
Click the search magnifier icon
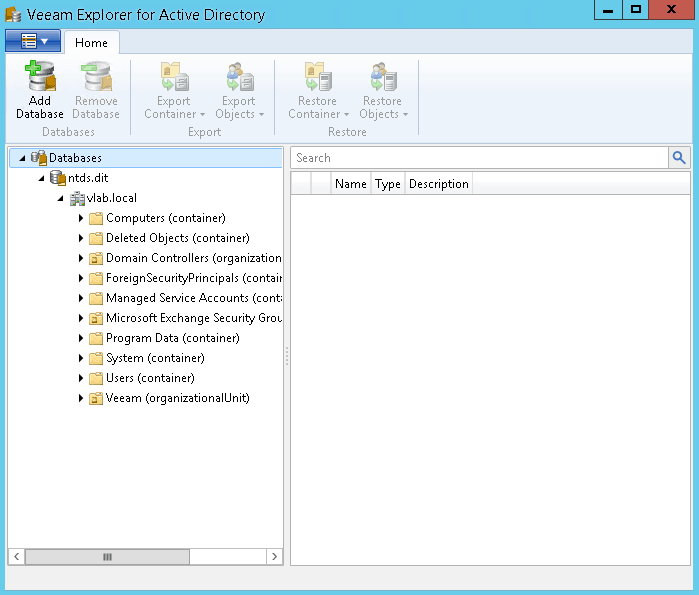coord(679,158)
